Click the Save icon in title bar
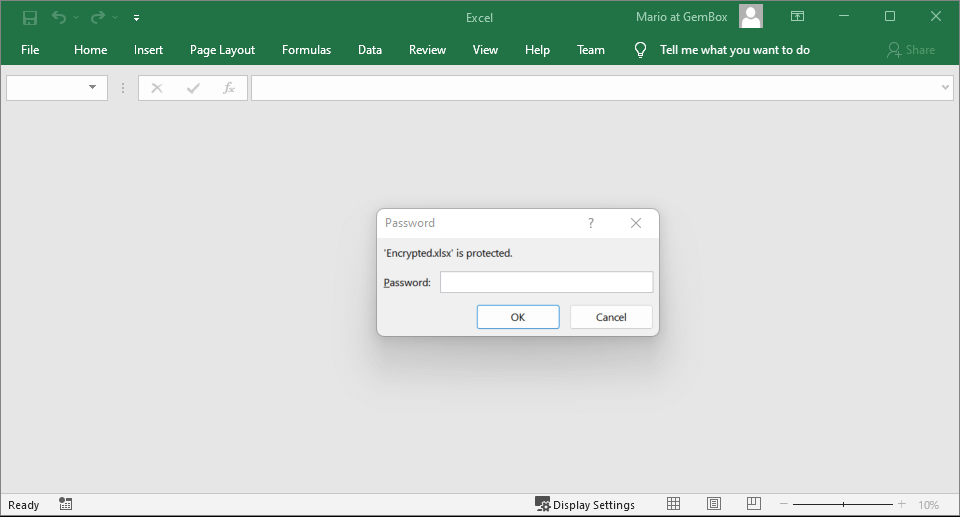Viewport: 960px width, 517px height. 30,17
